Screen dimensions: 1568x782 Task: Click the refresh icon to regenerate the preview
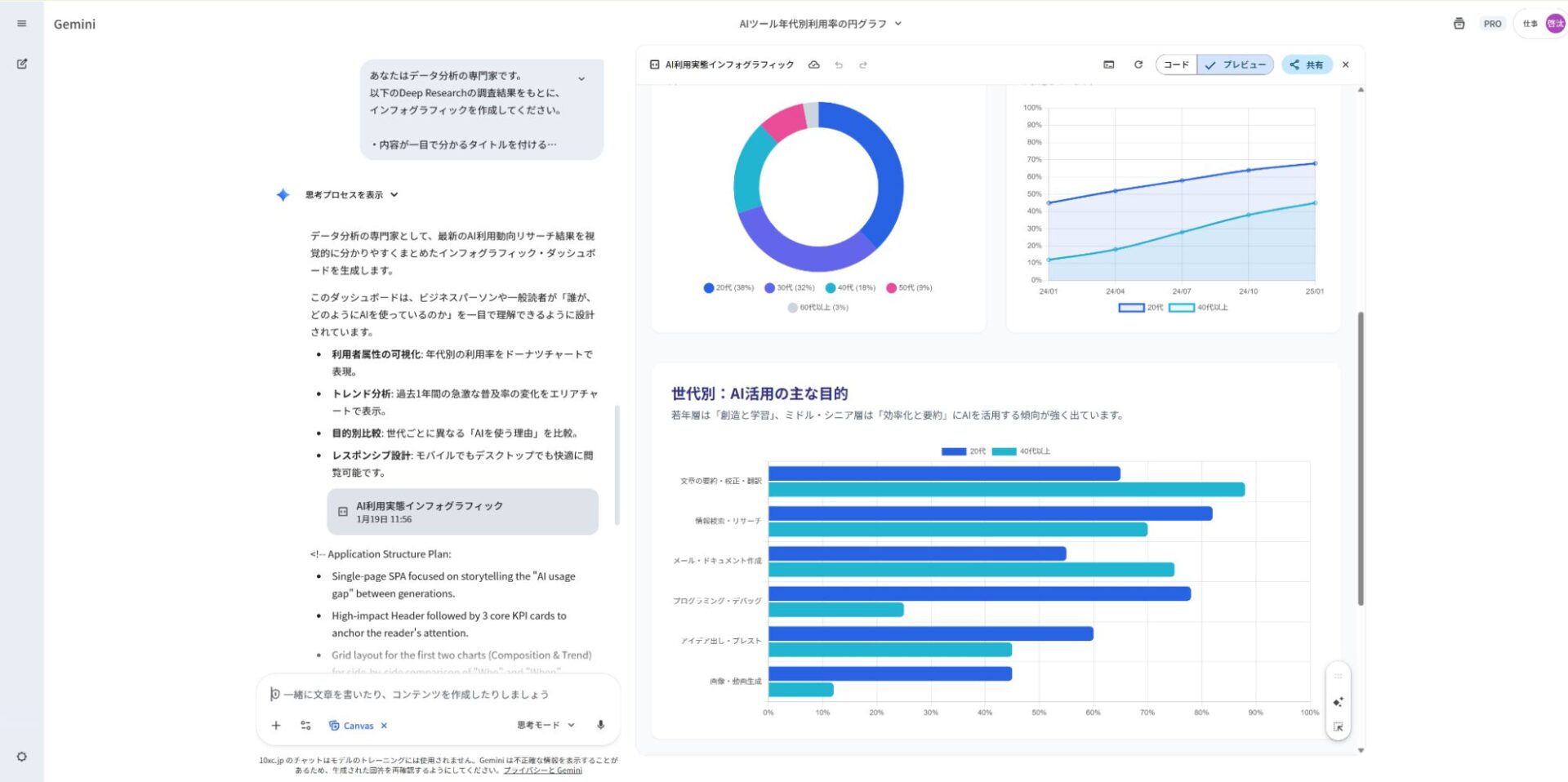[x=1138, y=64]
